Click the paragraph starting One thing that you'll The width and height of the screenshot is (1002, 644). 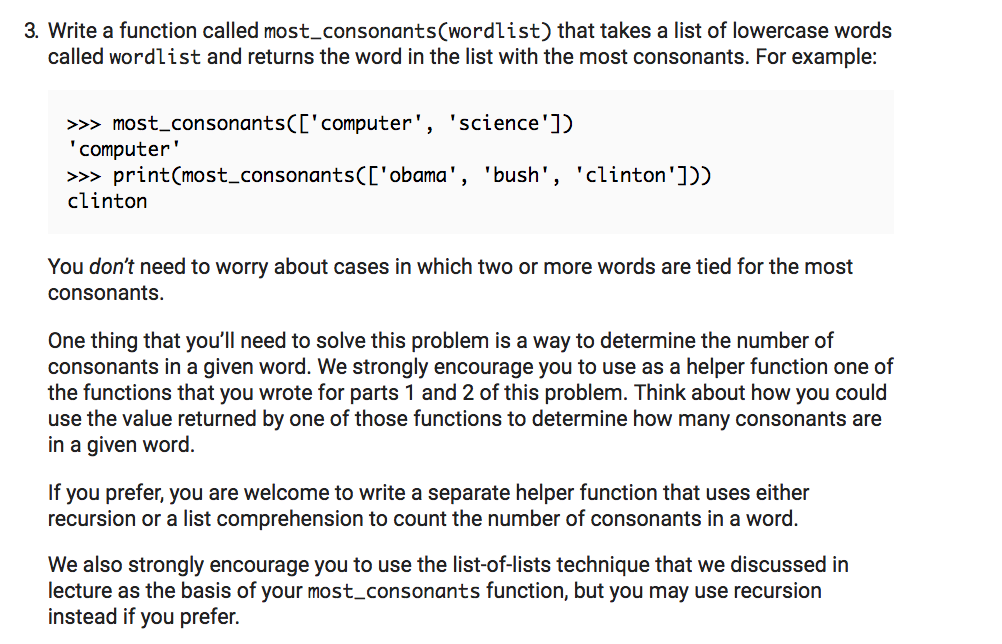[x=470, y=392]
